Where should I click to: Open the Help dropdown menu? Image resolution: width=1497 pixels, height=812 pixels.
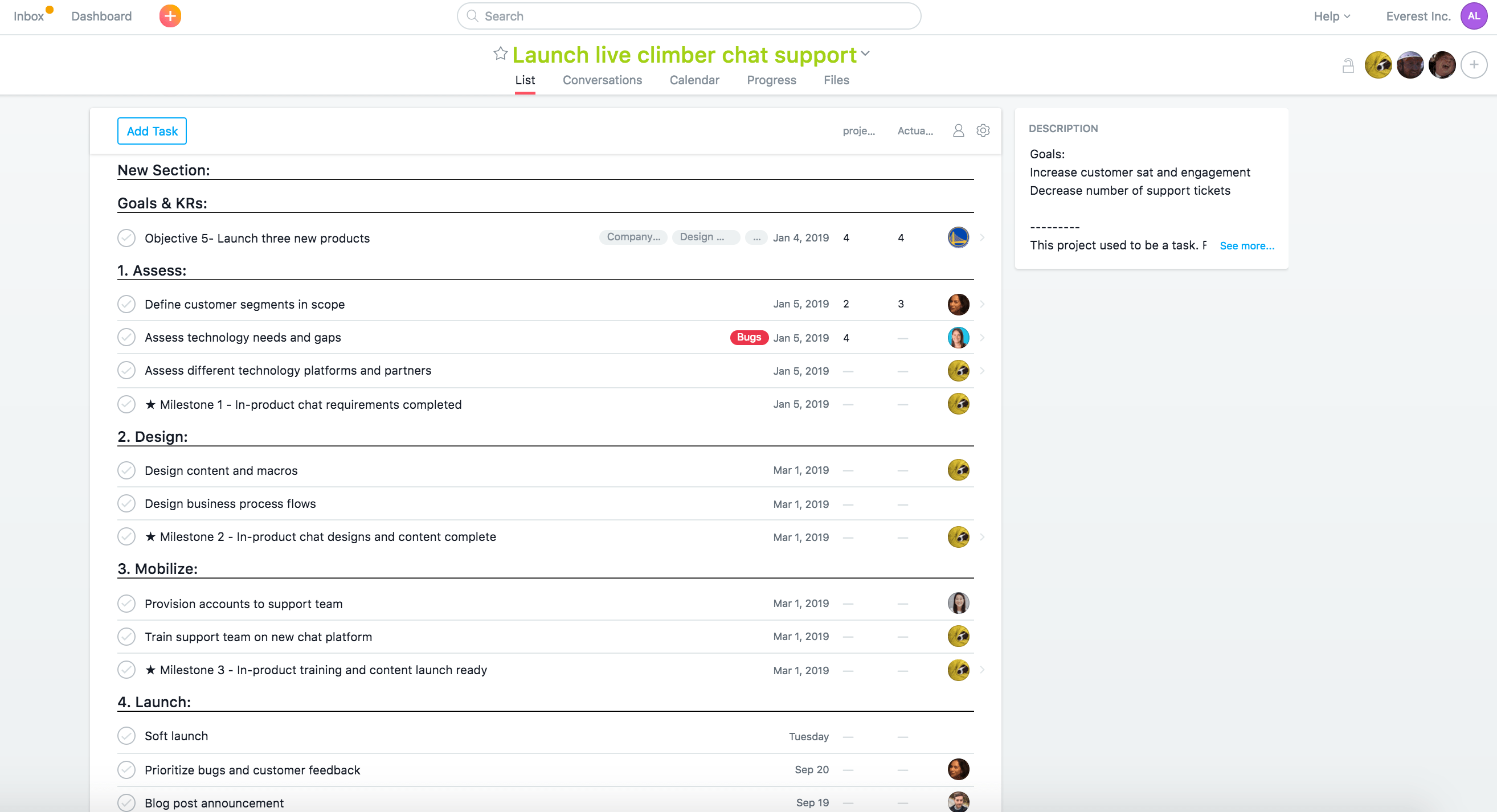pyautogui.click(x=1331, y=17)
